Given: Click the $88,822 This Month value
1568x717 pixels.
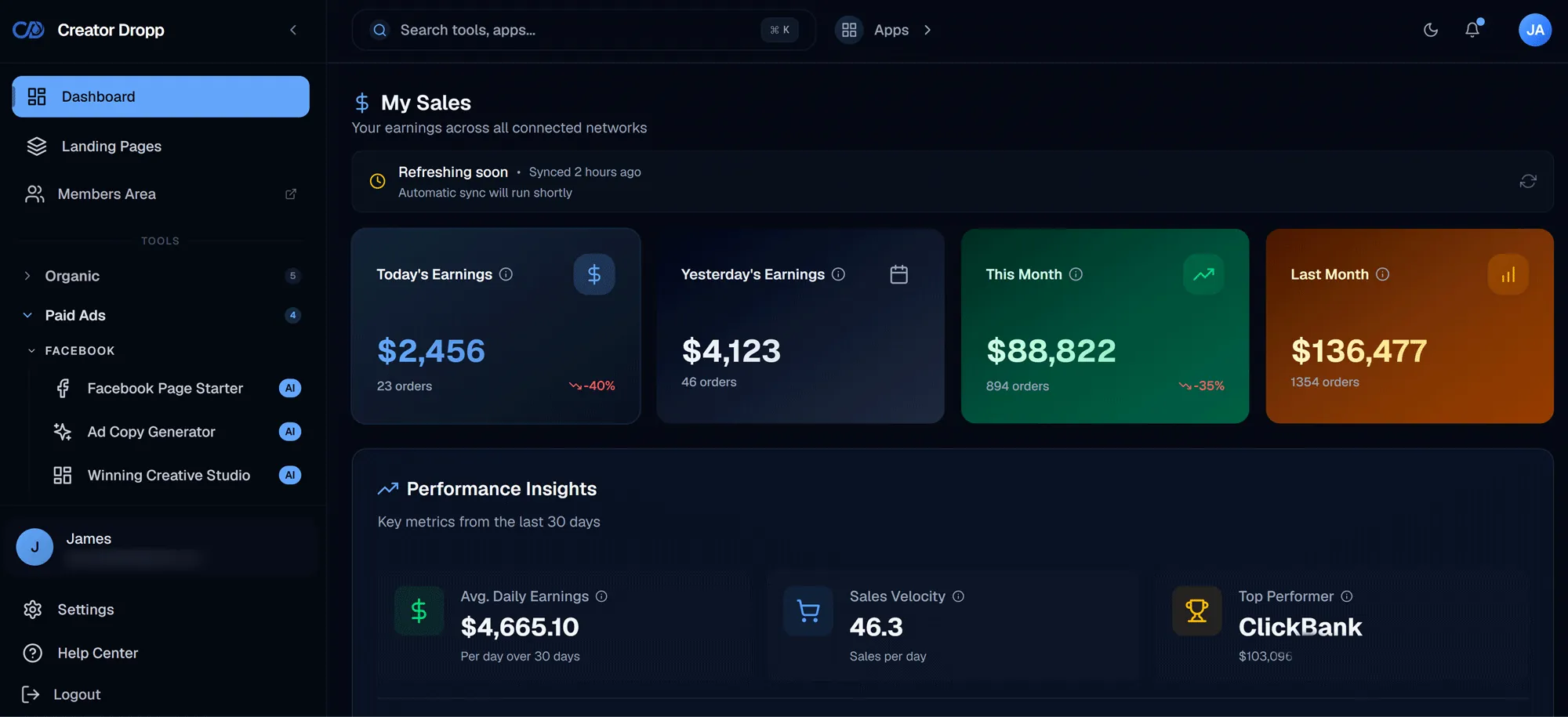Looking at the screenshot, I should 1051,351.
